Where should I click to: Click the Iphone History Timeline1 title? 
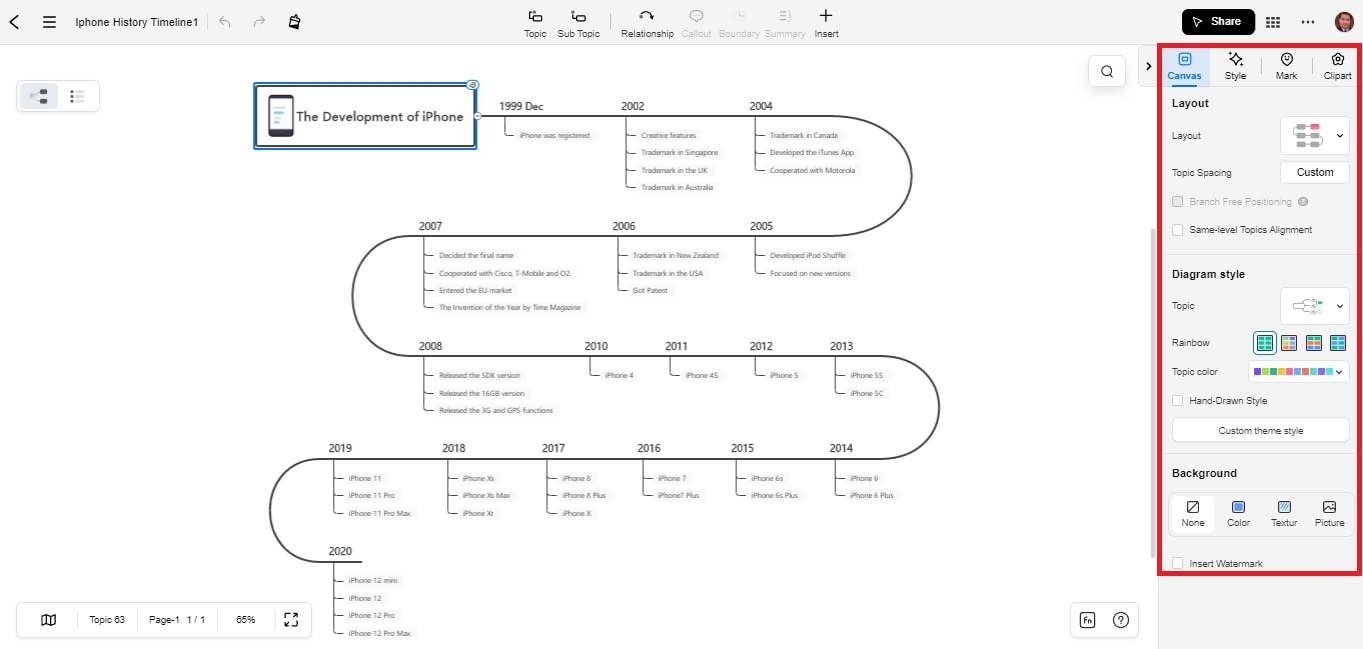pyautogui.click(x=136, y=21)
